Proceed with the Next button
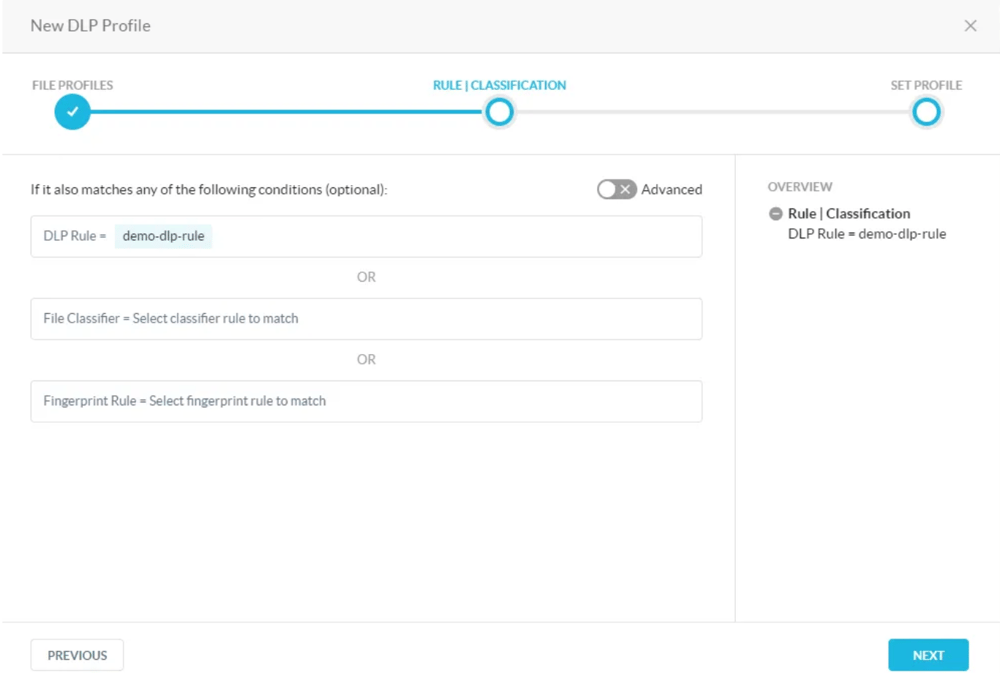Image resolution: width=1000 pixels, height=673 pixels. [x=928, y=655]
